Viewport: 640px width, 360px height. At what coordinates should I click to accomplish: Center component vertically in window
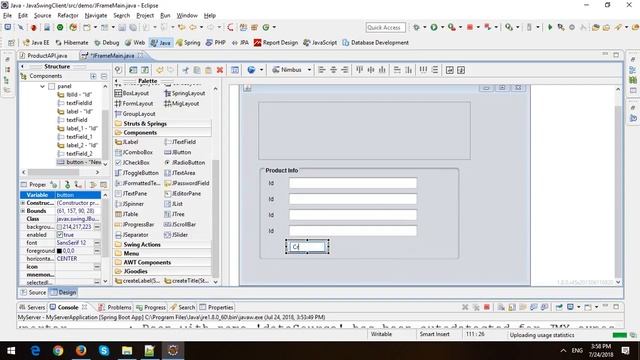click(x=461, y=70)
